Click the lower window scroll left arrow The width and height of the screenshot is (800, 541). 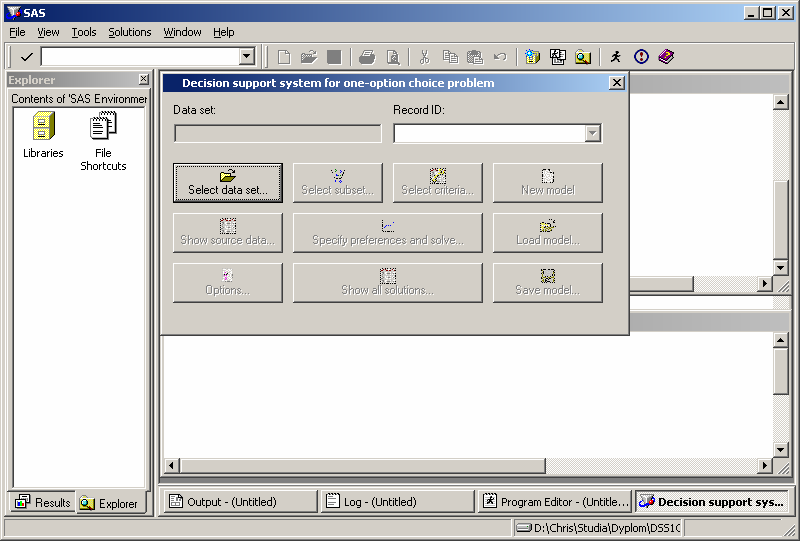[171, 465]
